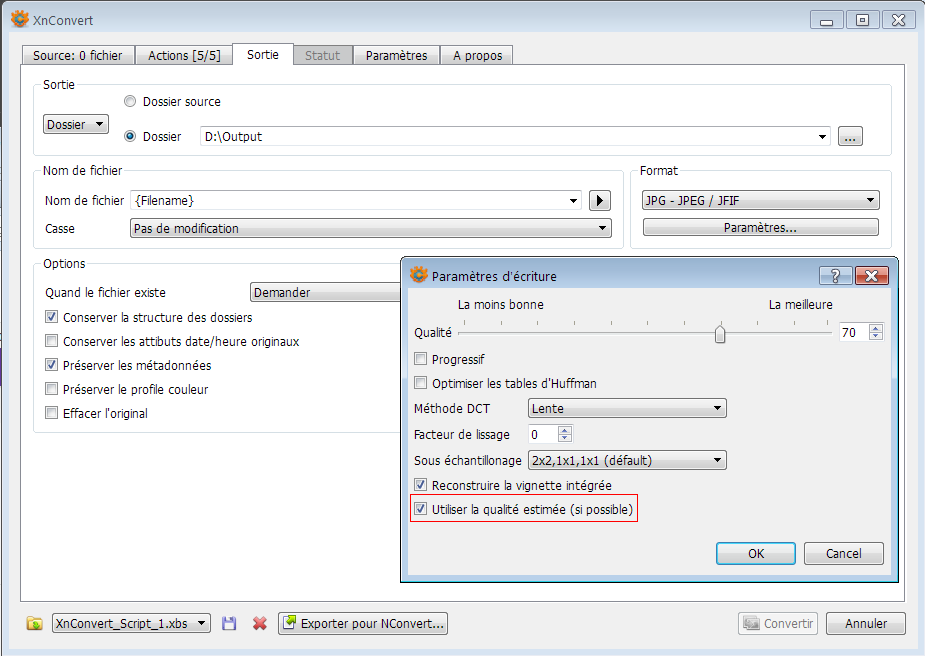Open the A propos tab
Image resolution: width=925 pixels, height=656 pixels.
[477, 55]
